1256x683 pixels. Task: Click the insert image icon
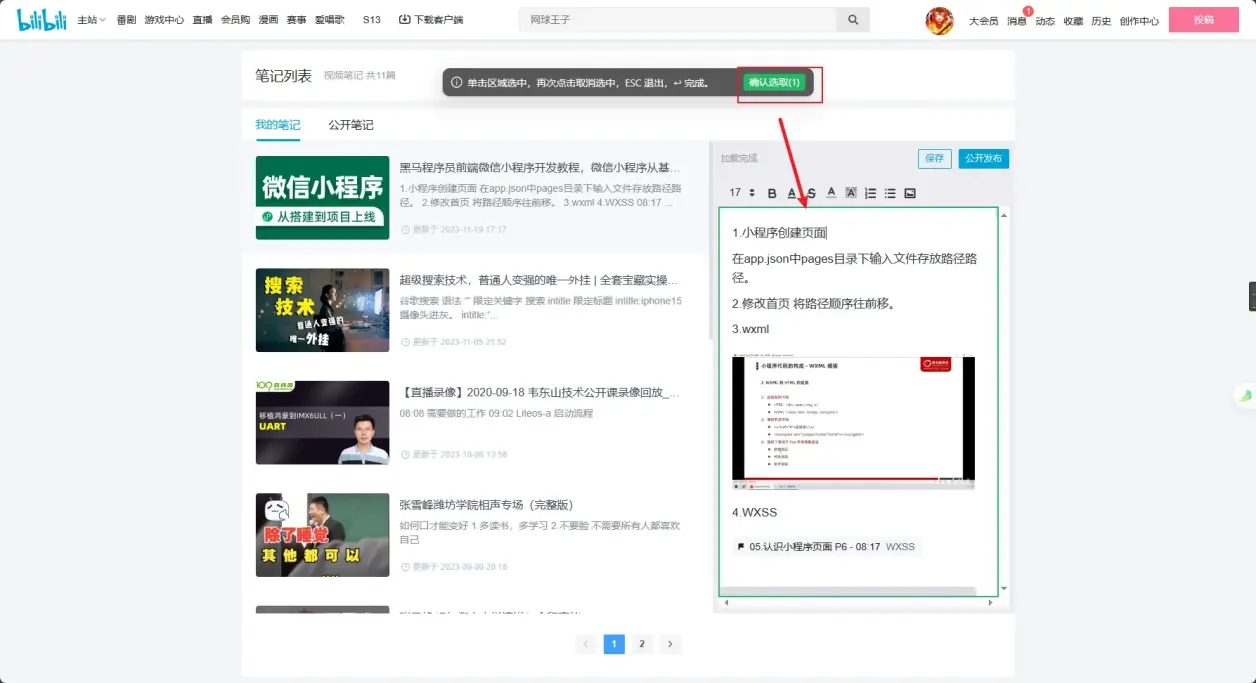910,193
